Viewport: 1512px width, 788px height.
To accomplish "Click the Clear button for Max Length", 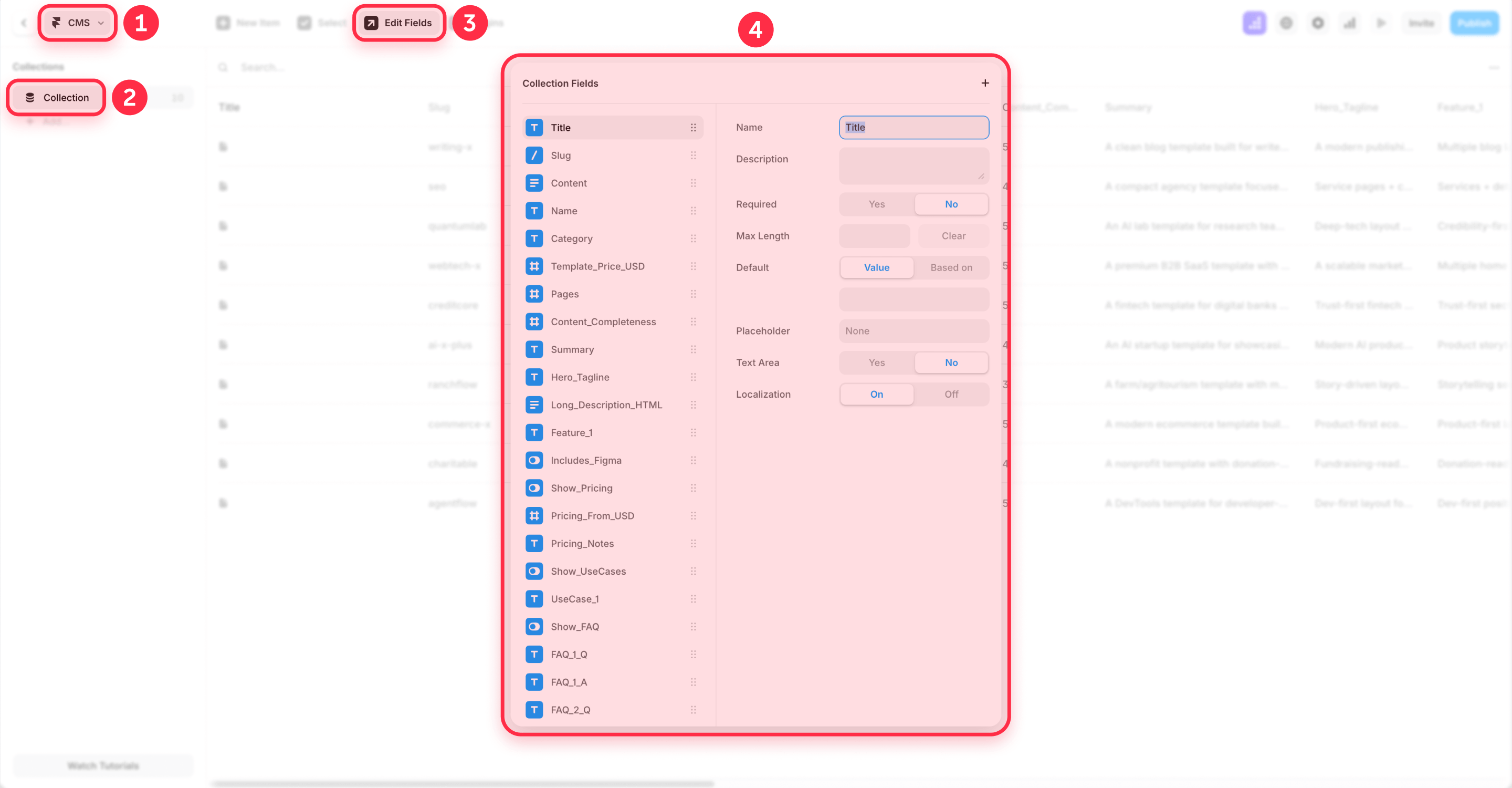I will (x=953, y=235).
